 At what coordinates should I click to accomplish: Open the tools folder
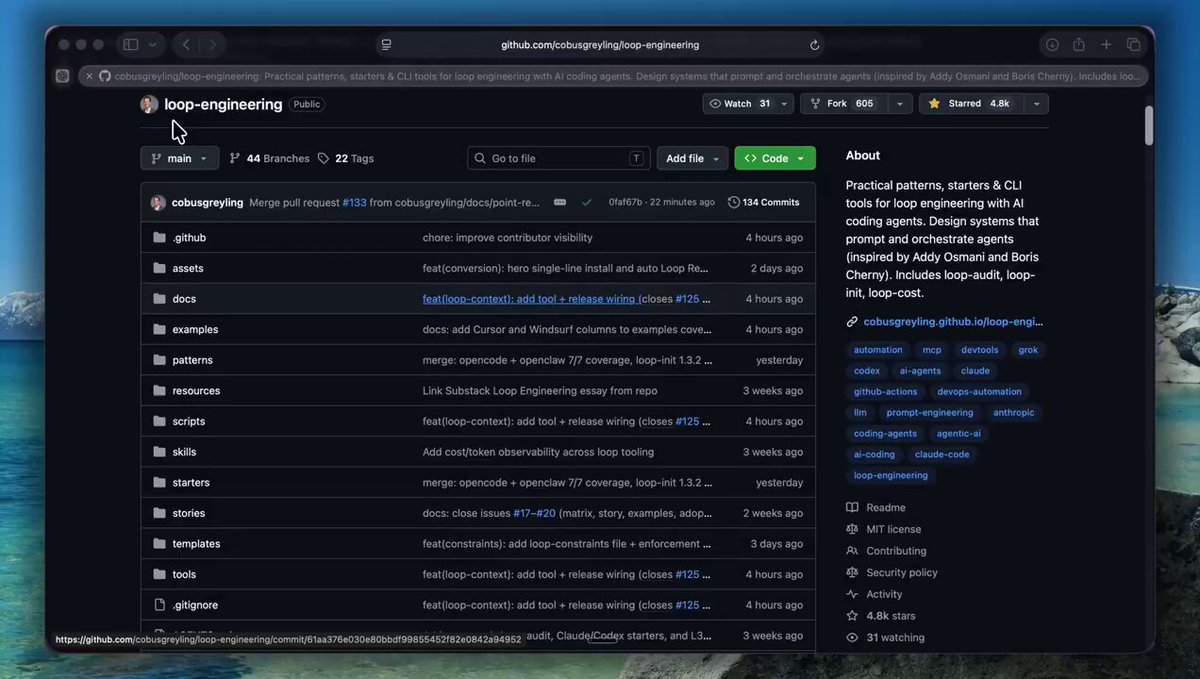pos(184,574)
